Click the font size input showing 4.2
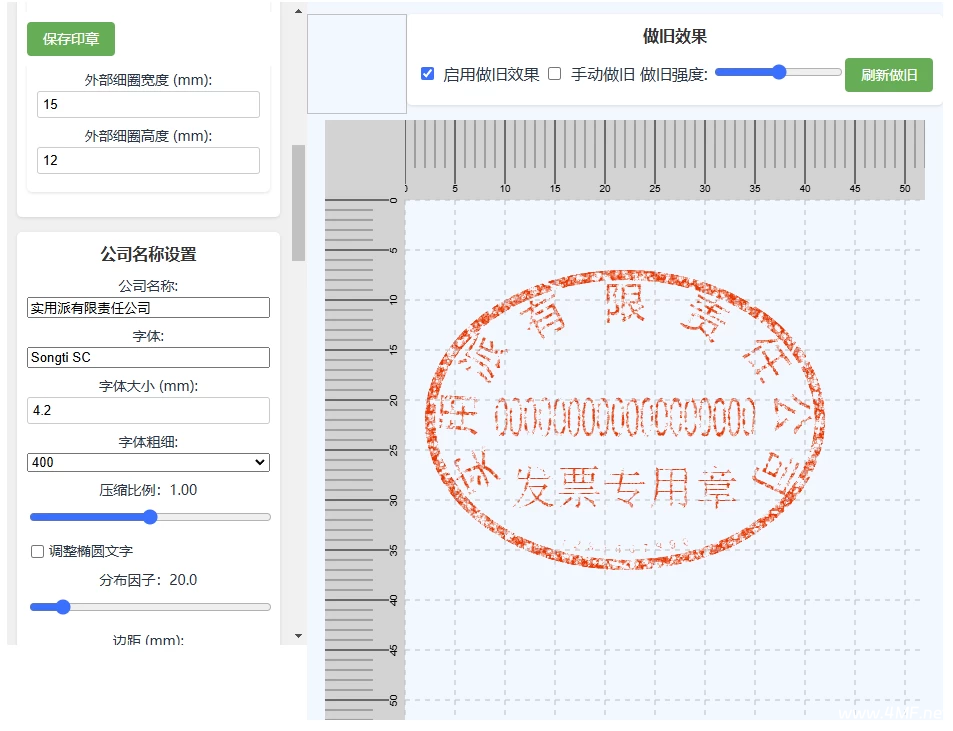953x731 pixels. [x=148, y=411]
